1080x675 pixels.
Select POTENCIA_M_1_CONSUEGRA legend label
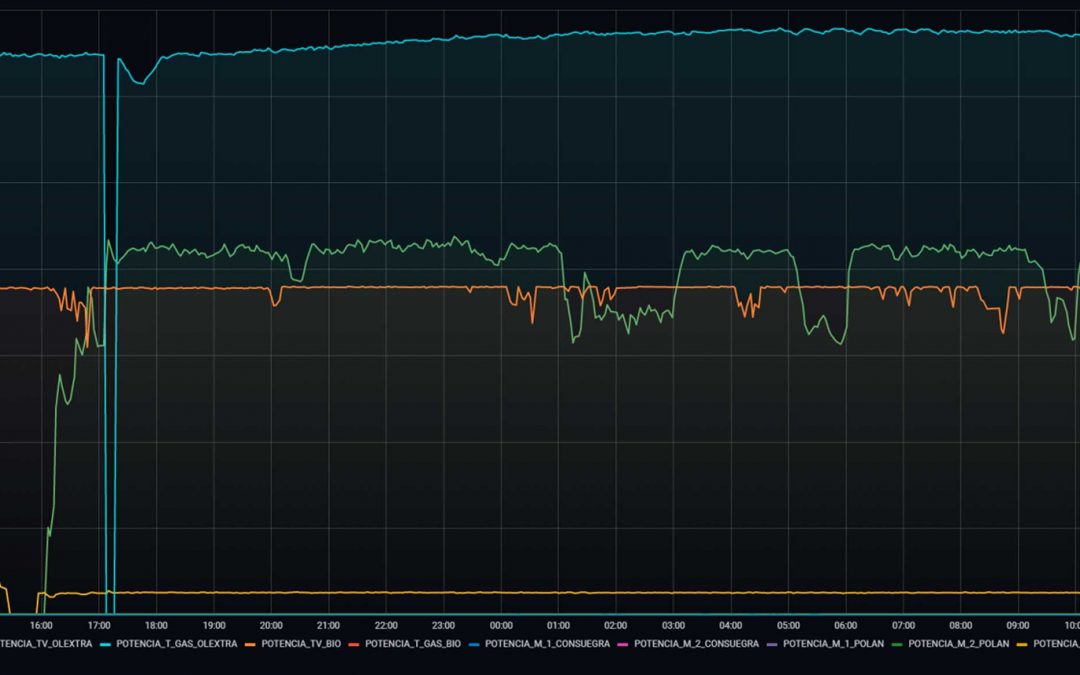pos(547,644)
